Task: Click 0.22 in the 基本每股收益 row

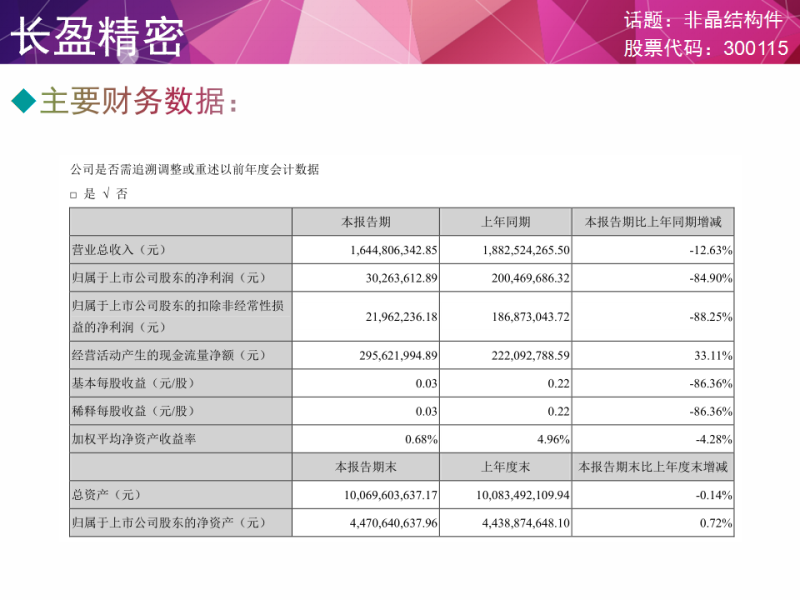Action: point(559,384)
